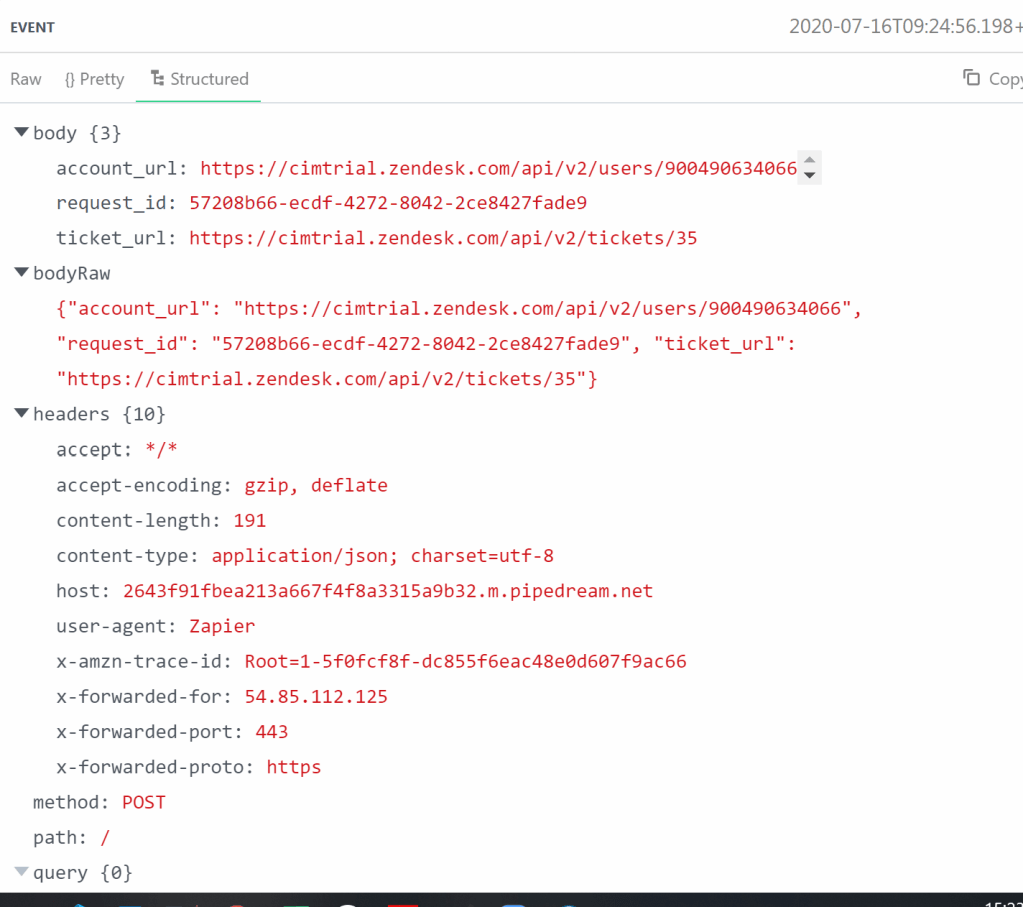
Task: Click the method POST value
Action: point(143,802)
